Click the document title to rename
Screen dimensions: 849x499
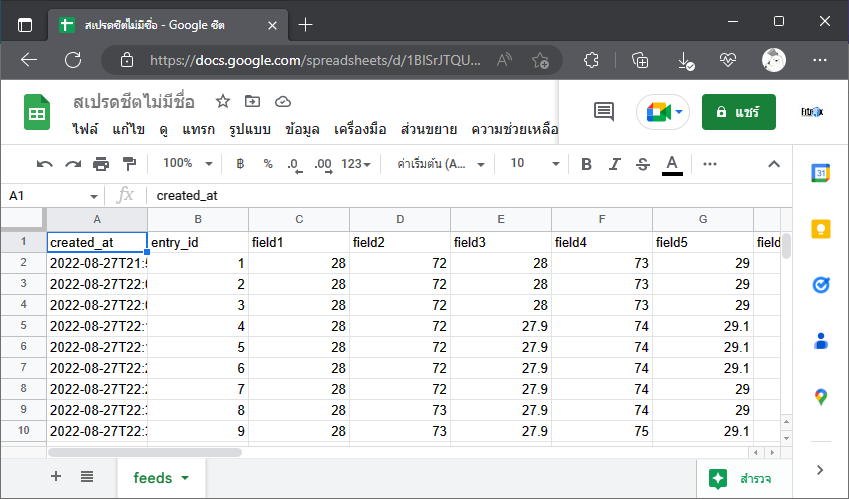point(134,101)
